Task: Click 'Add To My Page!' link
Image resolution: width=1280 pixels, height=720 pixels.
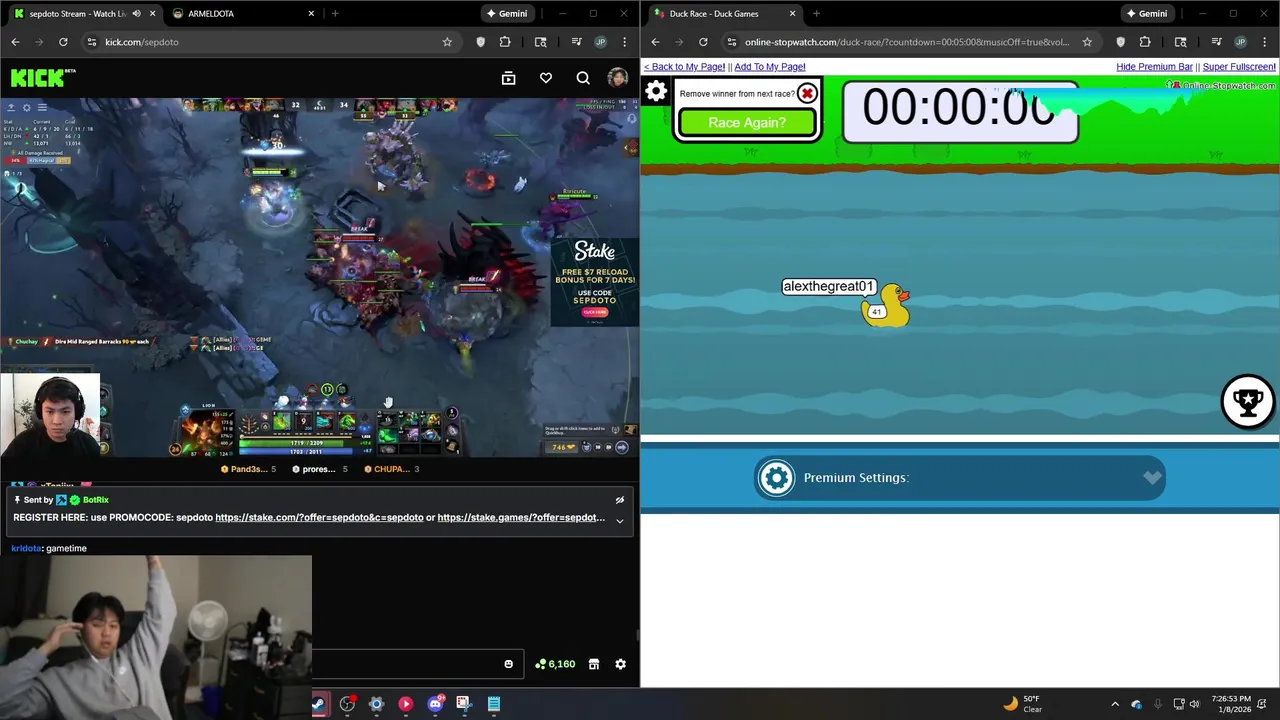Action: 770,67
